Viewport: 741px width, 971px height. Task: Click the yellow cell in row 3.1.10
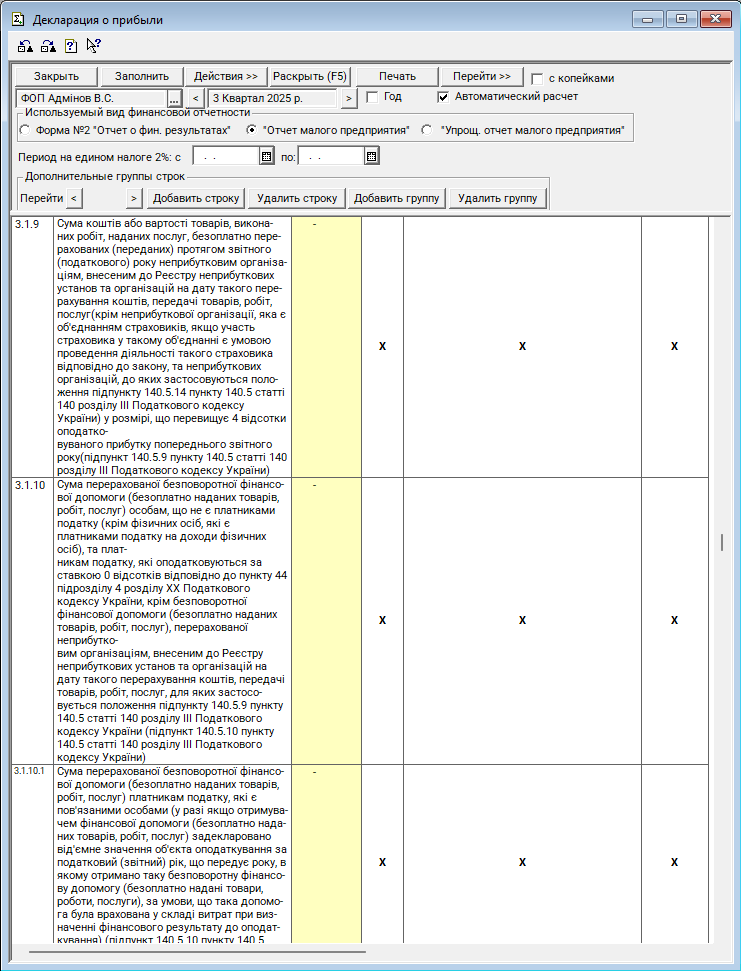(x=326, y=620)
